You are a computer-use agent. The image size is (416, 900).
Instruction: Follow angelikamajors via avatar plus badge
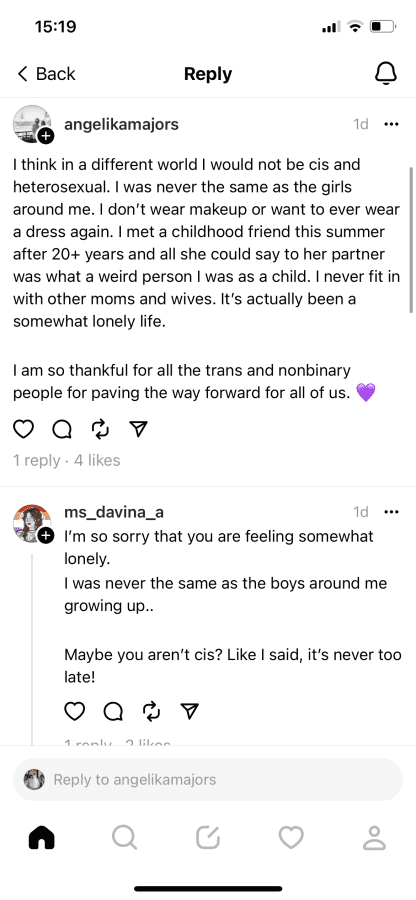click(46, 136)
